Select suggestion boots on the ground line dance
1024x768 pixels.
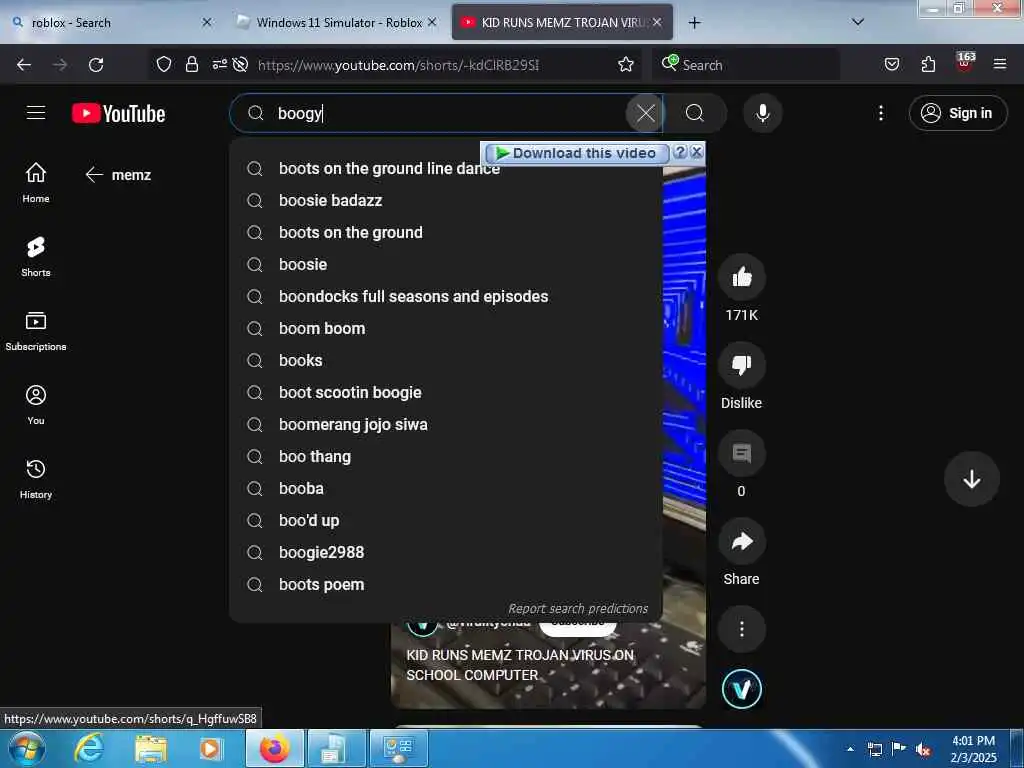click(445, 168)
